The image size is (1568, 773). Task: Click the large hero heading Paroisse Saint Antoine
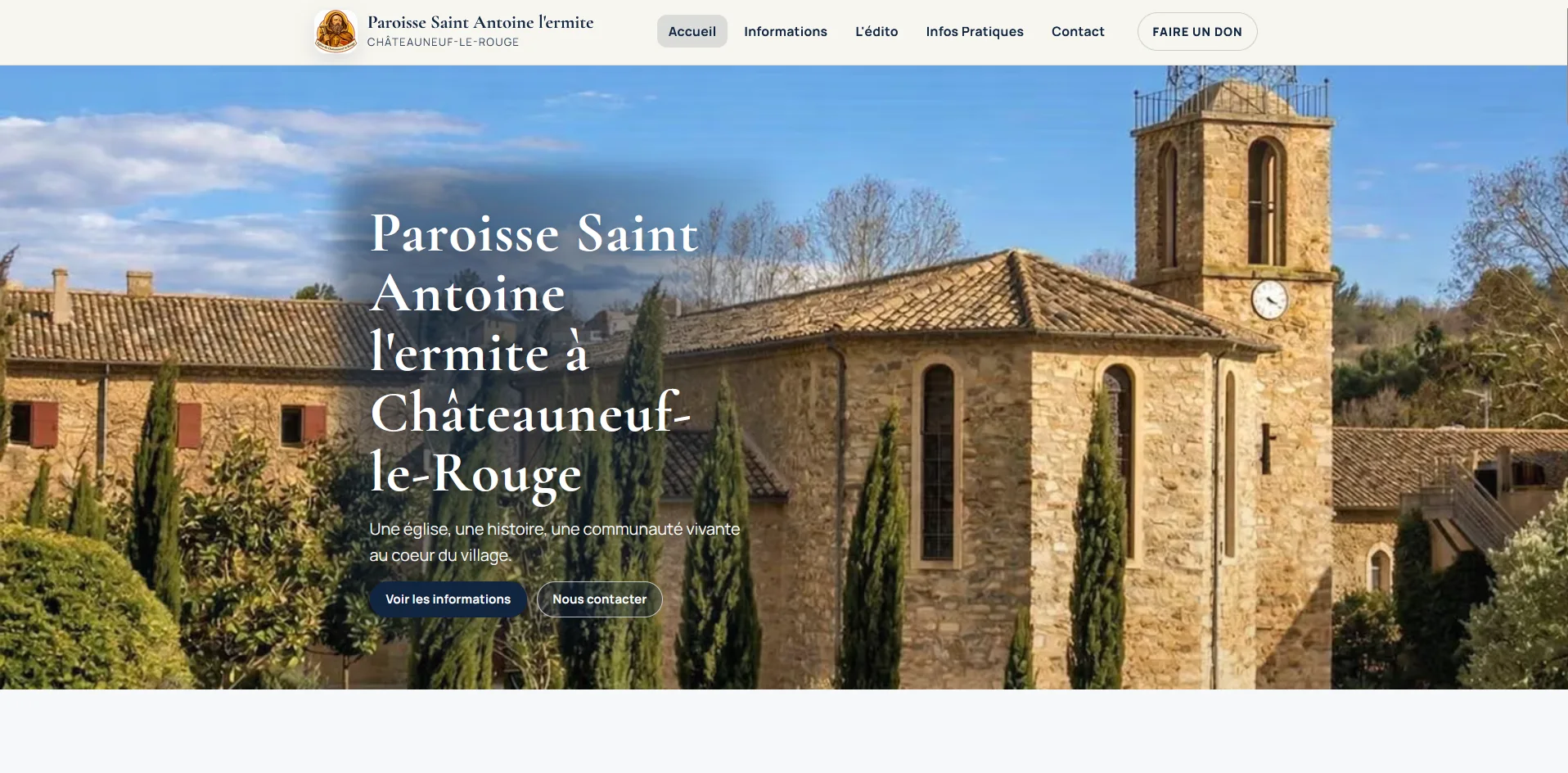(x=534, y=353)
